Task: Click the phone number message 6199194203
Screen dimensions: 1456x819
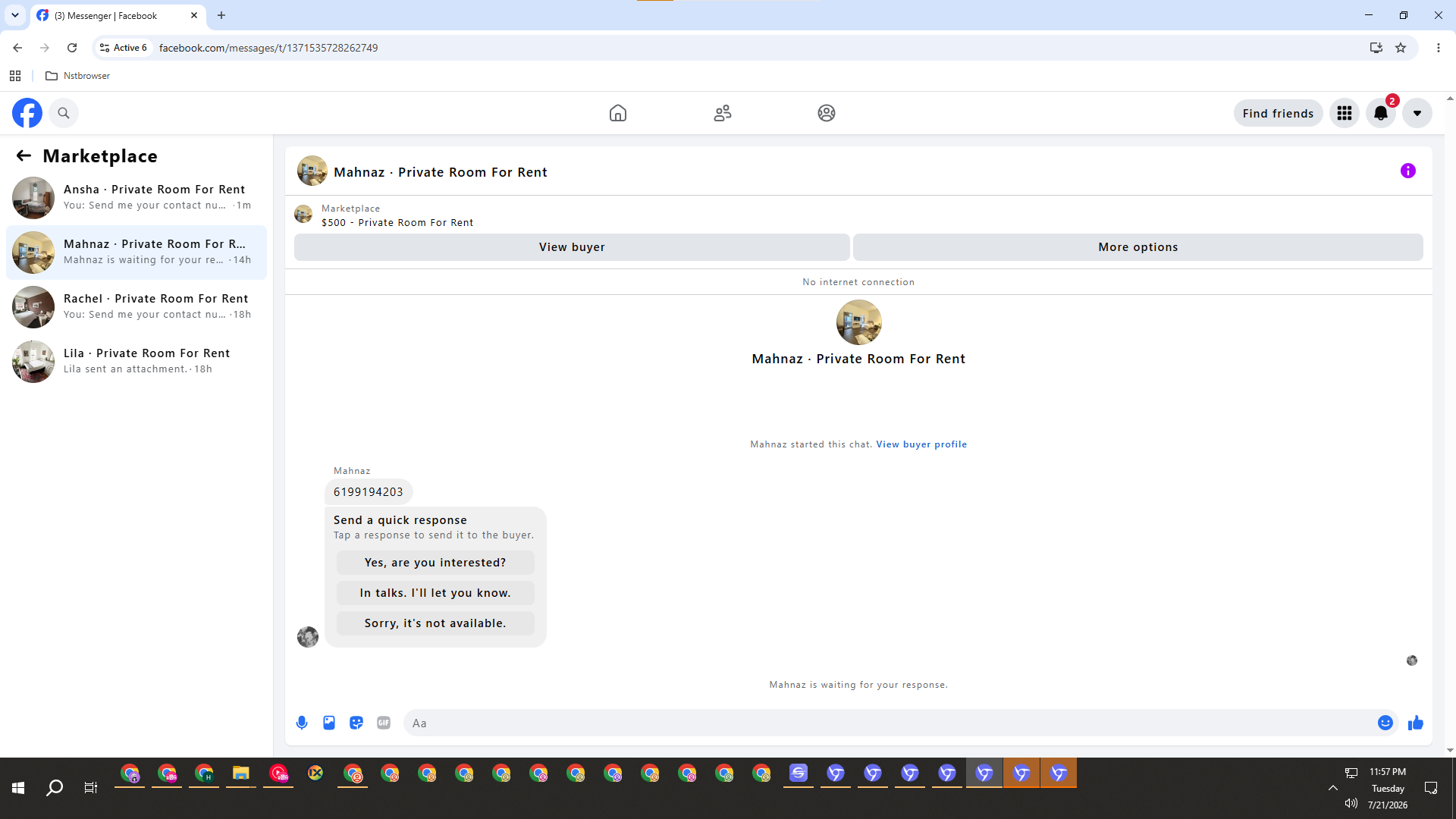Action: tap(369, 492)
